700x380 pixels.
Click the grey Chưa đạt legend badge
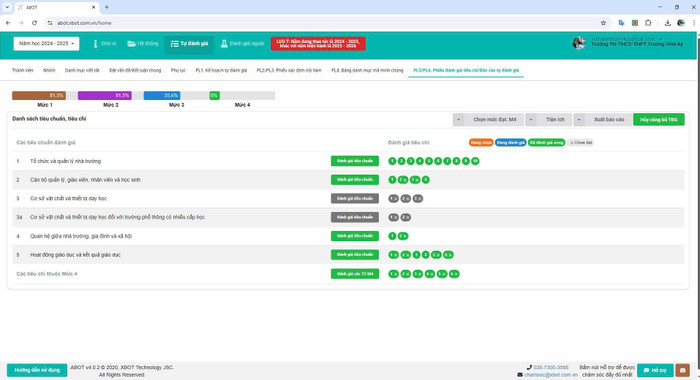581,142
